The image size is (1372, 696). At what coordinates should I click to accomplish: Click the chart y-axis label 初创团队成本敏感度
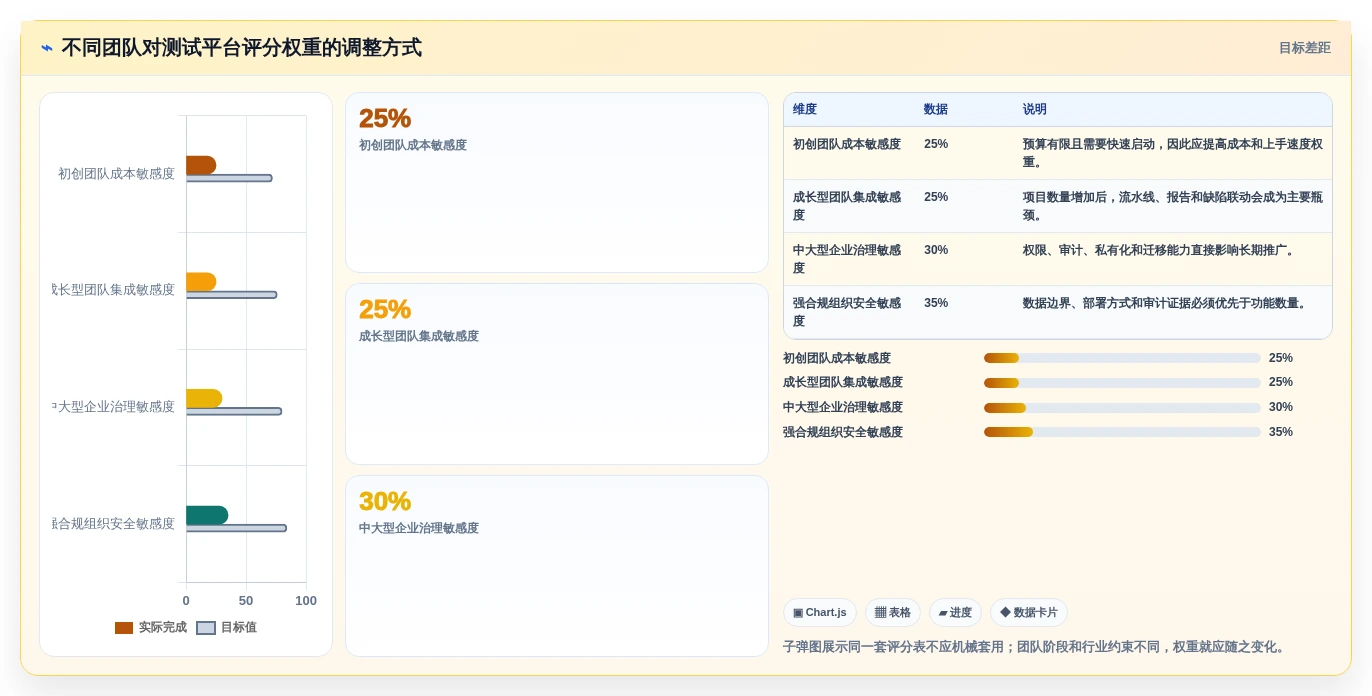(116, 174)
